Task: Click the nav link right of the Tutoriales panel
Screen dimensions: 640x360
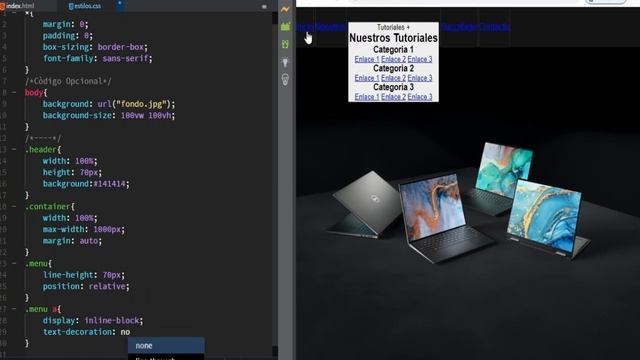Action: point(459,27)
